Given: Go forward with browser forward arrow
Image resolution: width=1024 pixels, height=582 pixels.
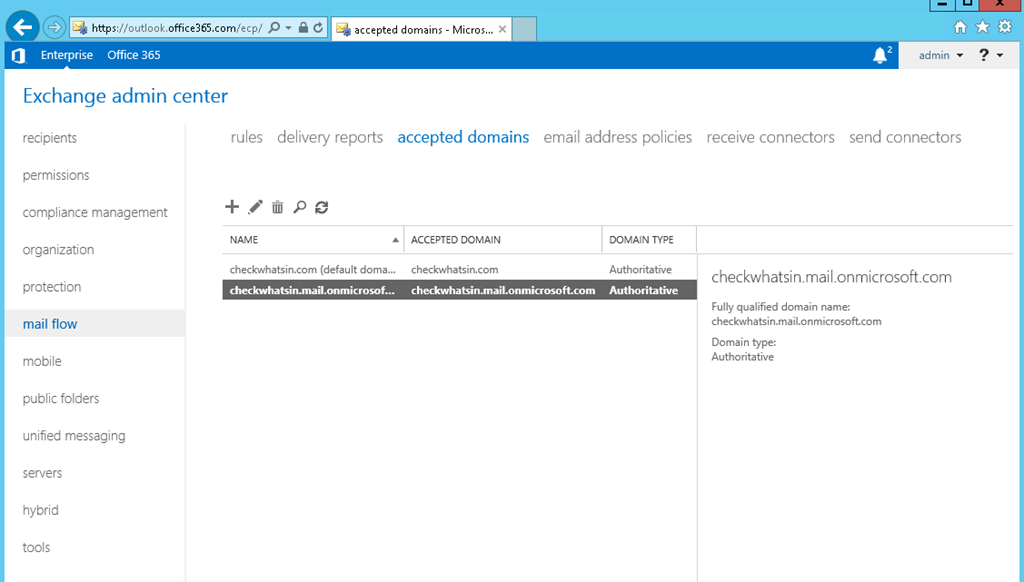Looking at the screenshot, I should click(x=54, y=27).
